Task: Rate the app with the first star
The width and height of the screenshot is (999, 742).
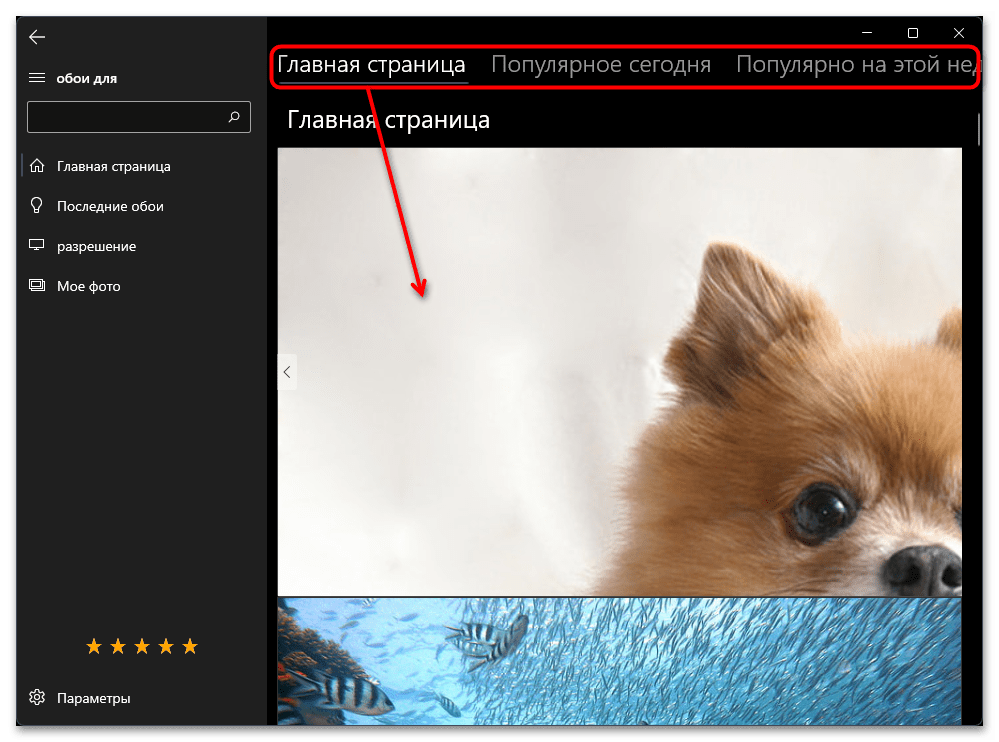Action: tap(94, 646)
